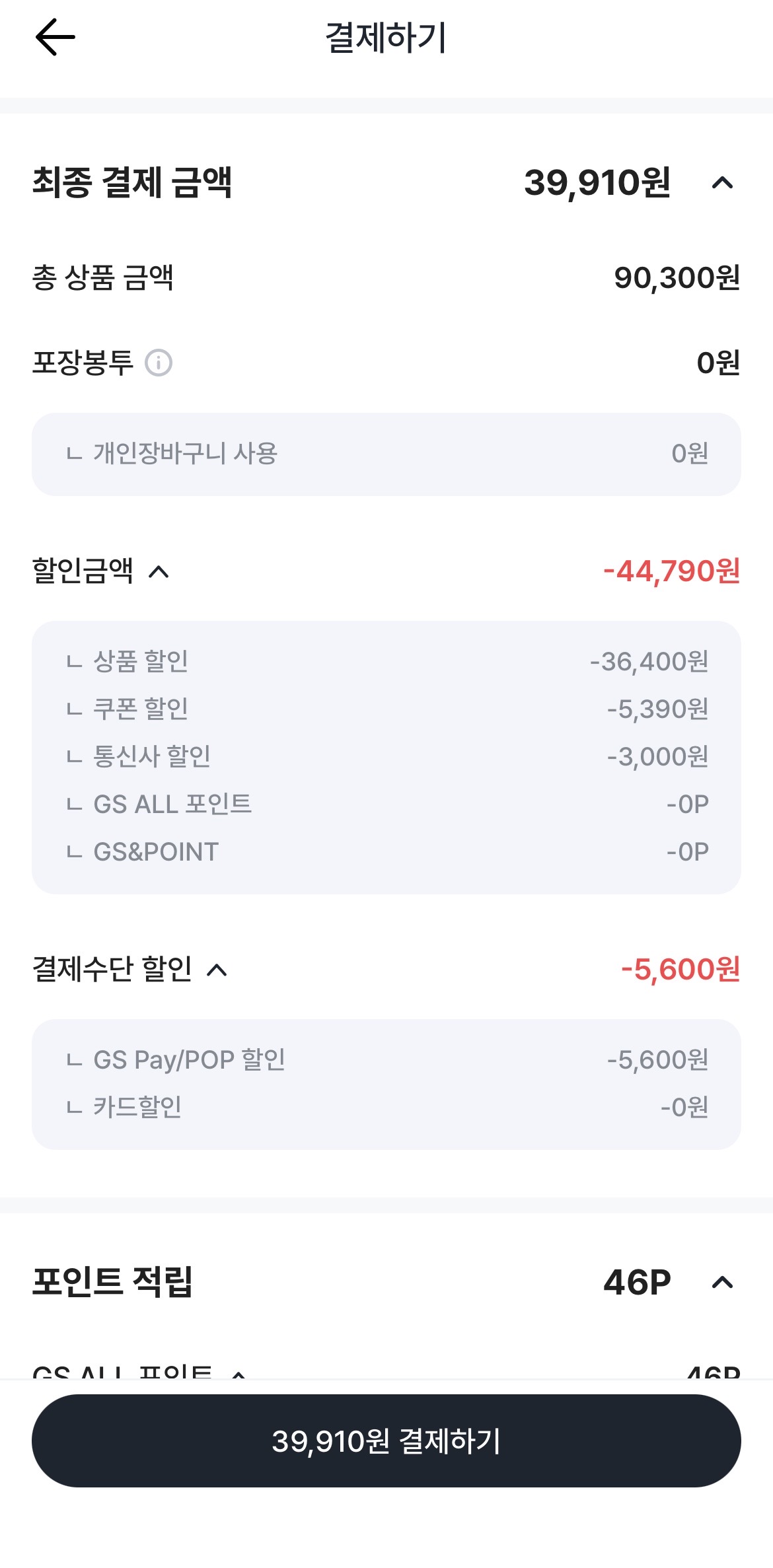Tap the GS ALL 포인트 discount row

386,804
